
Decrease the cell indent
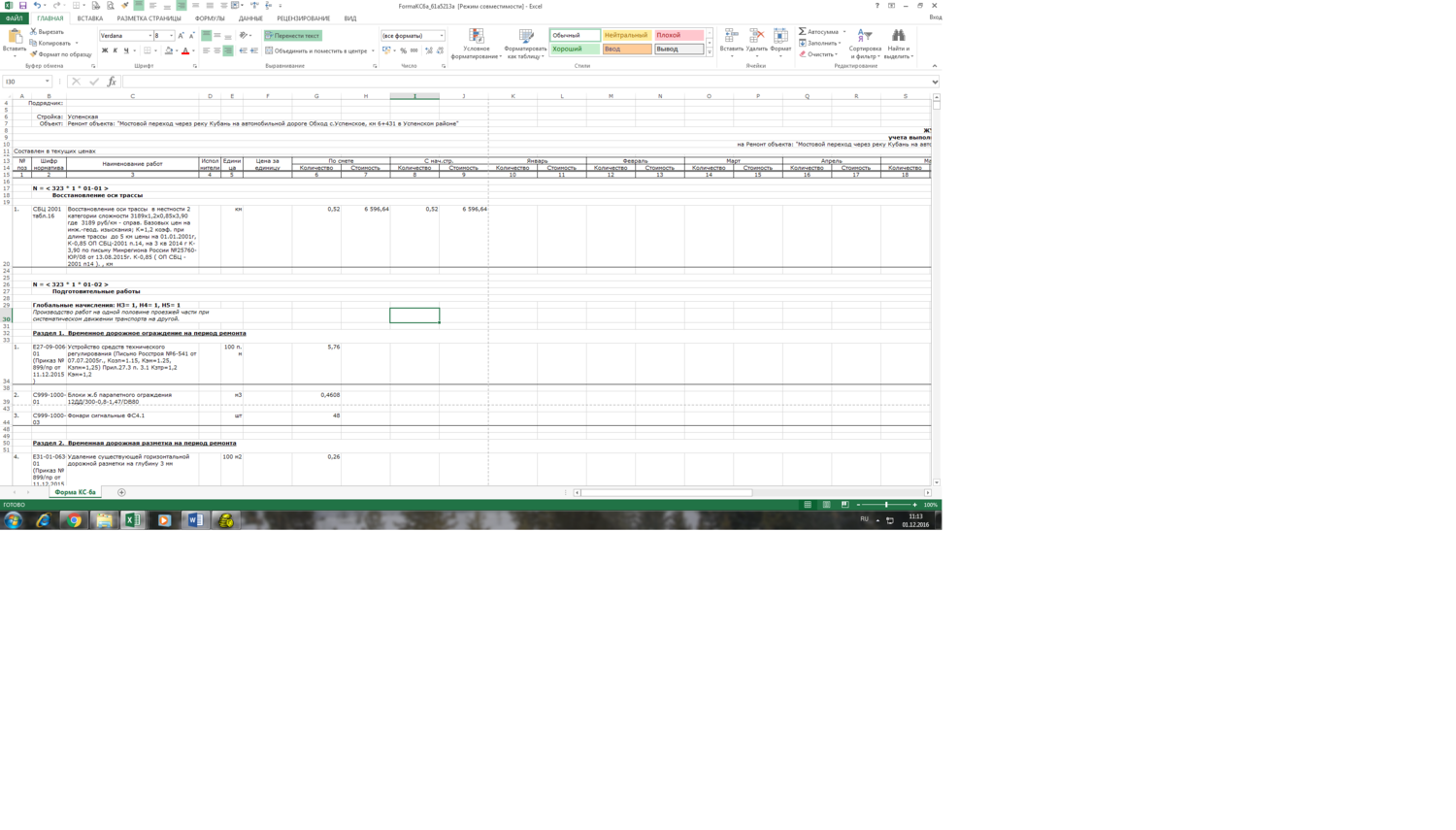(243, 50)
